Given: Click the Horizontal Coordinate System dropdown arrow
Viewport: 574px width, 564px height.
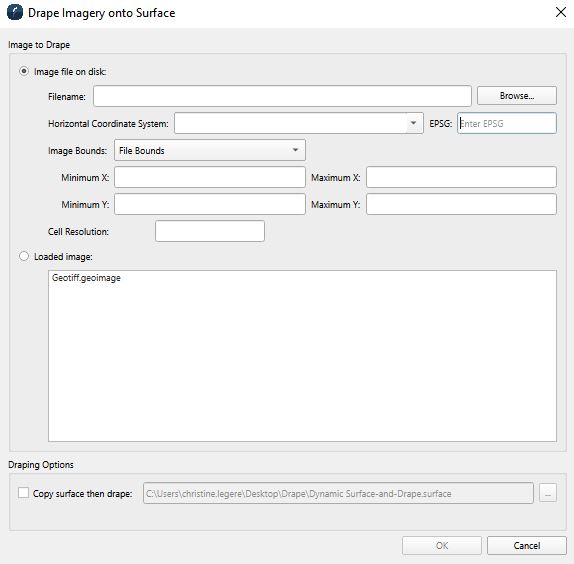Looking at the screenshot, I should click(x=413, y=123).
